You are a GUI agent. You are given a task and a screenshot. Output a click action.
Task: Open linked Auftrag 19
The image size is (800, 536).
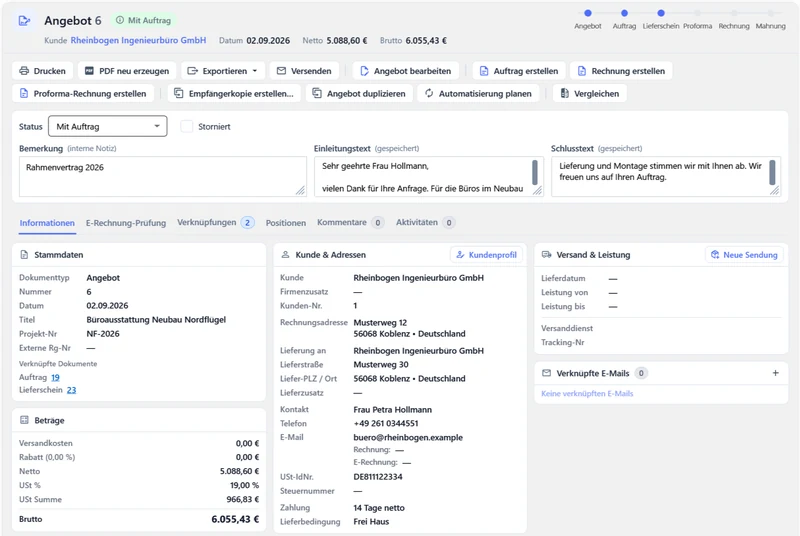[x=55, y=377]
